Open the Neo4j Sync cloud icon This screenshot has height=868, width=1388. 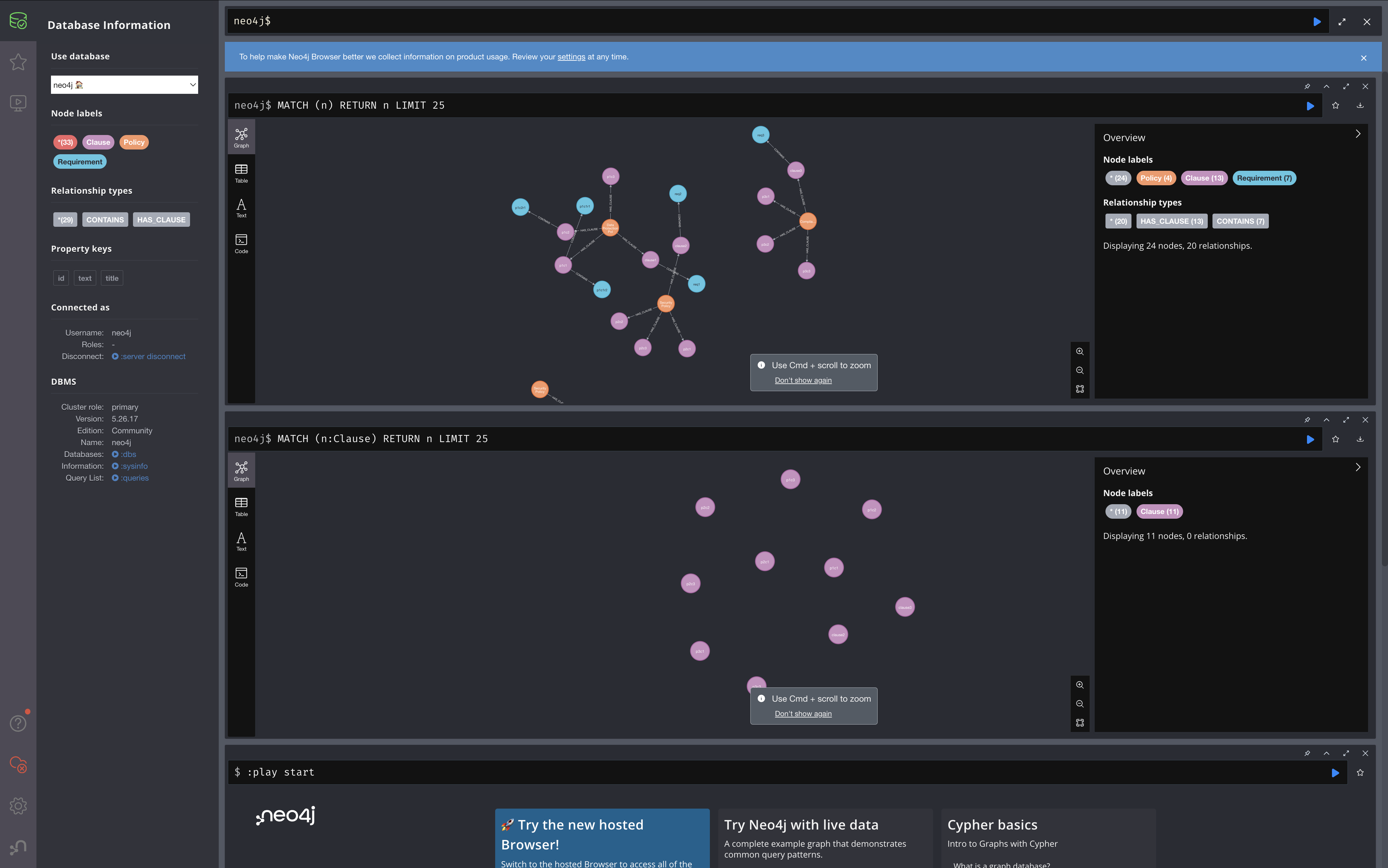tap(18, 765)
